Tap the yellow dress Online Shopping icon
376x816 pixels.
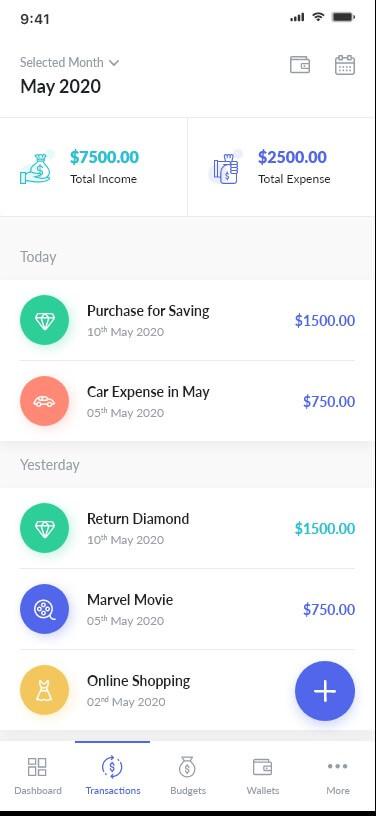click(x=44, y=690)
